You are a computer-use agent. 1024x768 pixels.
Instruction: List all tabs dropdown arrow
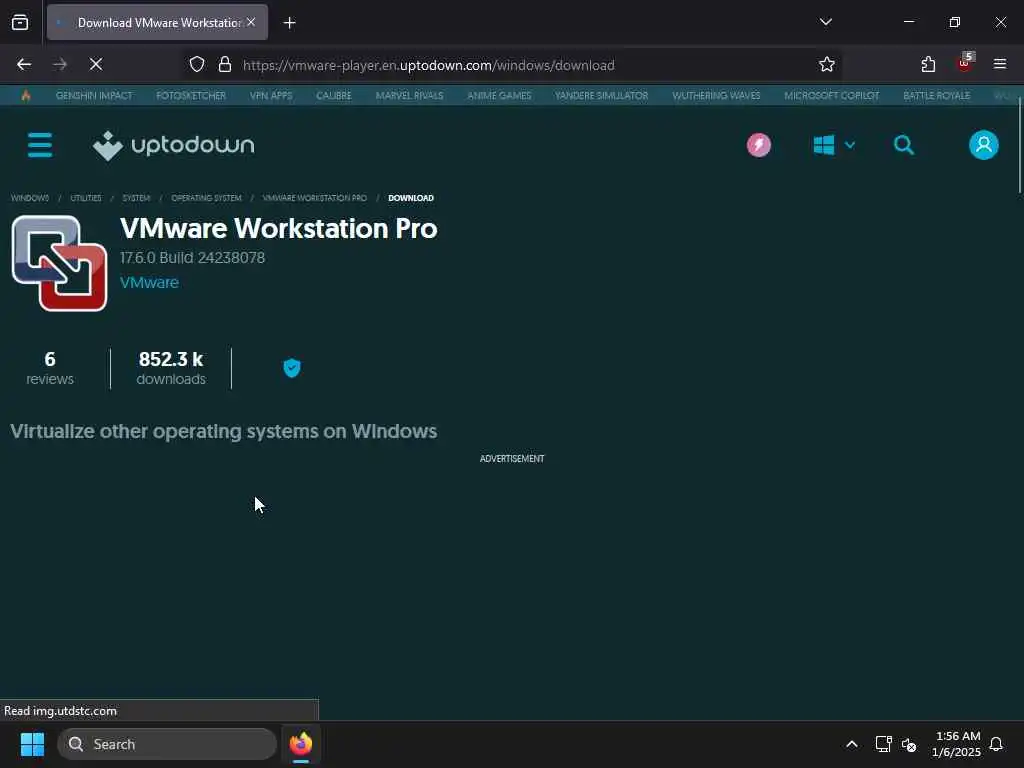(825, 22)
